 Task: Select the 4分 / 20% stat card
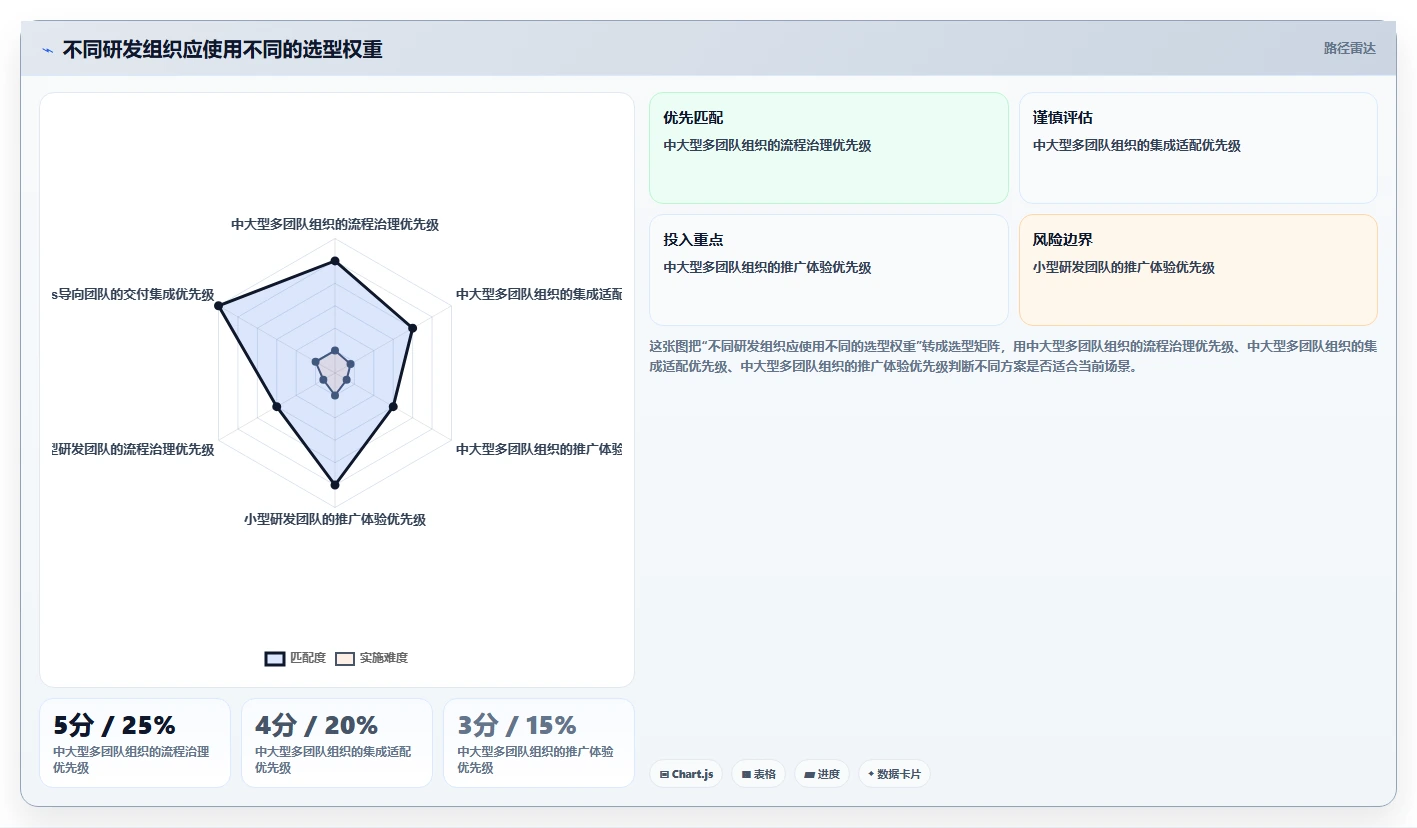click(337, 743)
